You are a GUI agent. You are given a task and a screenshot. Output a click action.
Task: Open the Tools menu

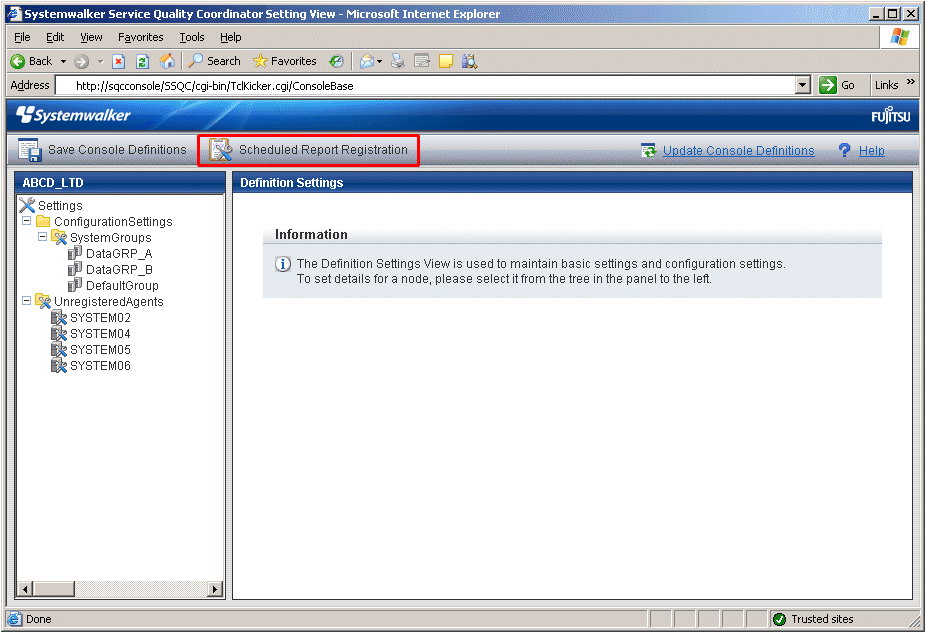pyautogui.click(x=192, y=37)
